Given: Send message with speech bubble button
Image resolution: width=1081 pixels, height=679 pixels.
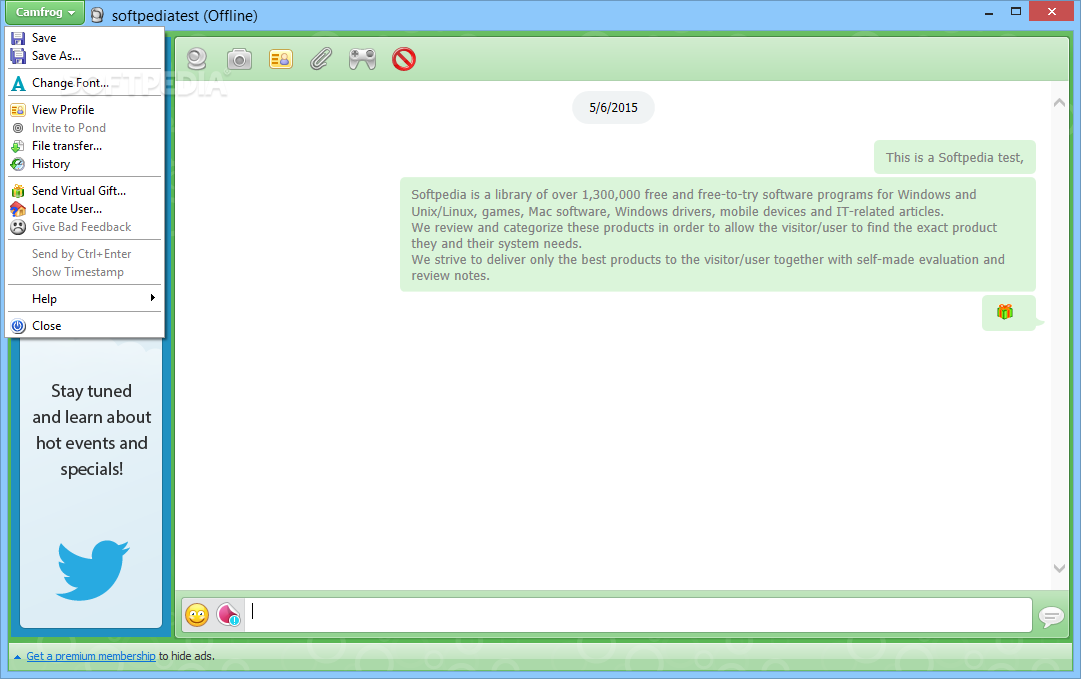Looking at the screenshot, I should coord(1051,616).
